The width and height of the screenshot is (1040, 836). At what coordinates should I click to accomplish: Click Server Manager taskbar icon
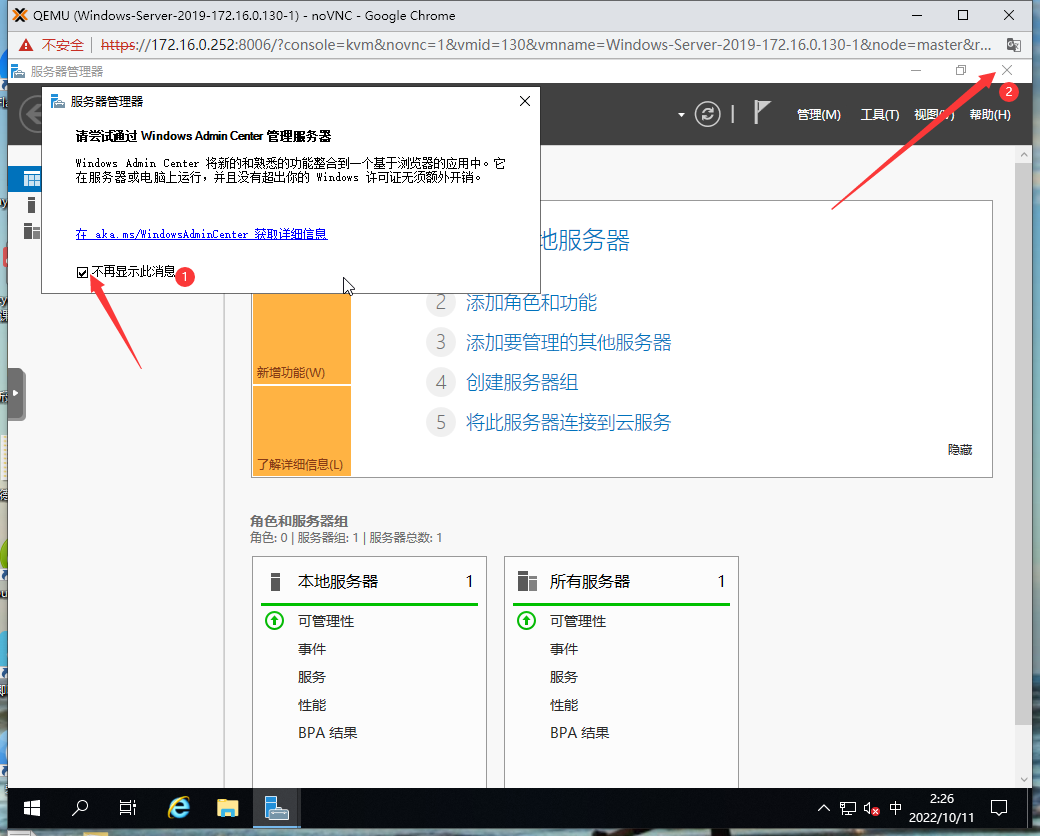tap(276, 807)
